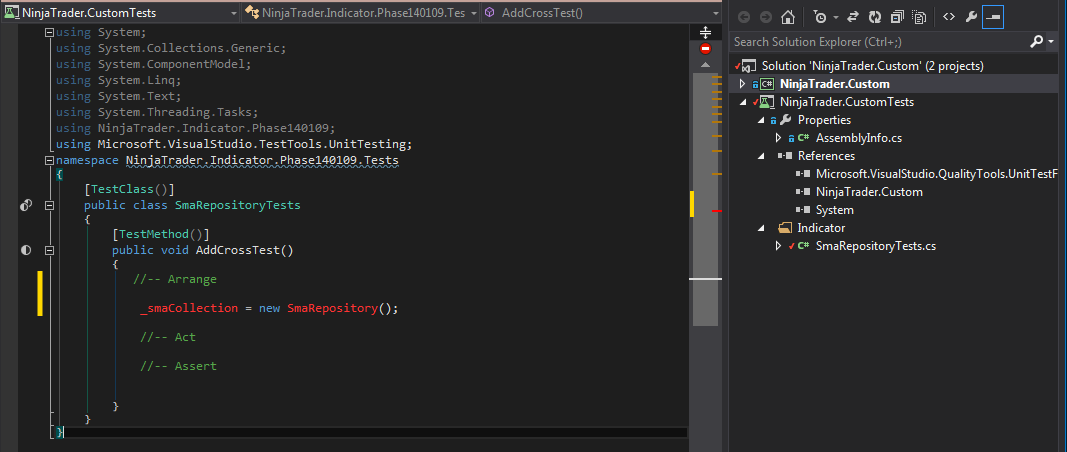Open the search options dropdown arrow
Viewport: 1067px width, 452px height.
pos(1051,42)
